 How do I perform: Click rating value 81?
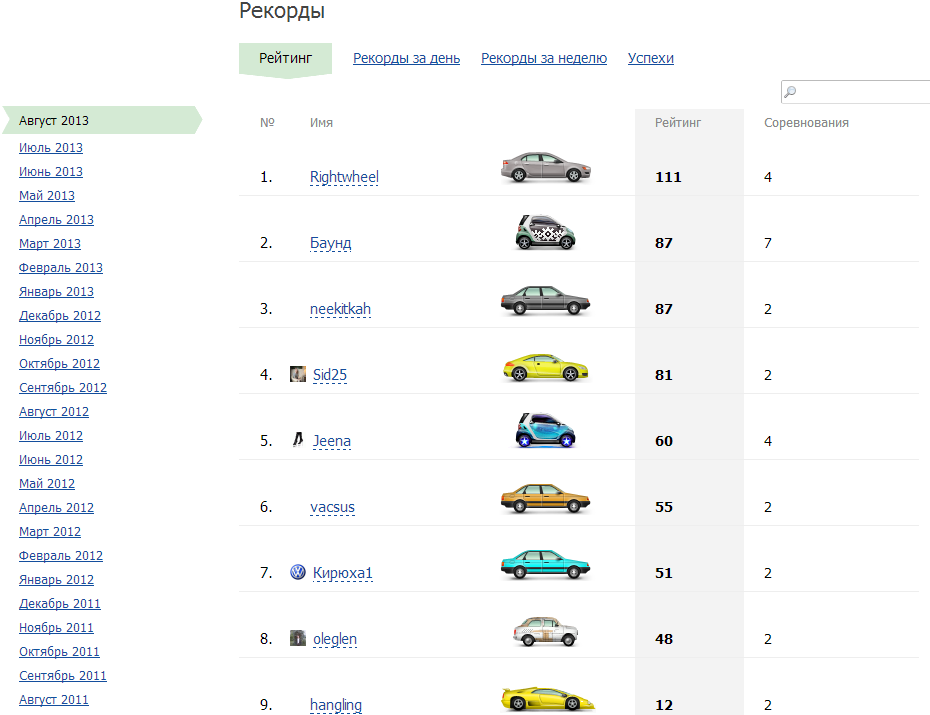point(664,375)
